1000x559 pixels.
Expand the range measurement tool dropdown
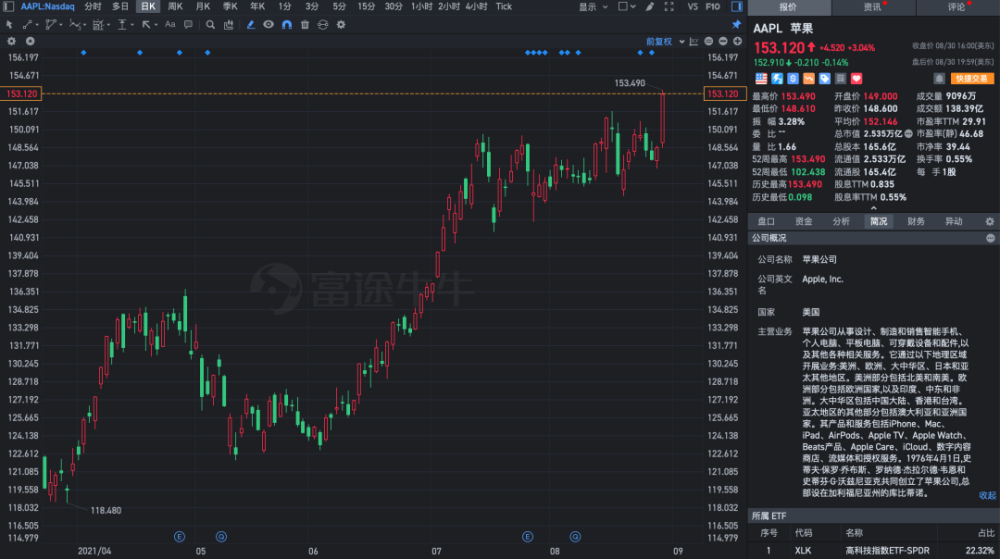108,25
